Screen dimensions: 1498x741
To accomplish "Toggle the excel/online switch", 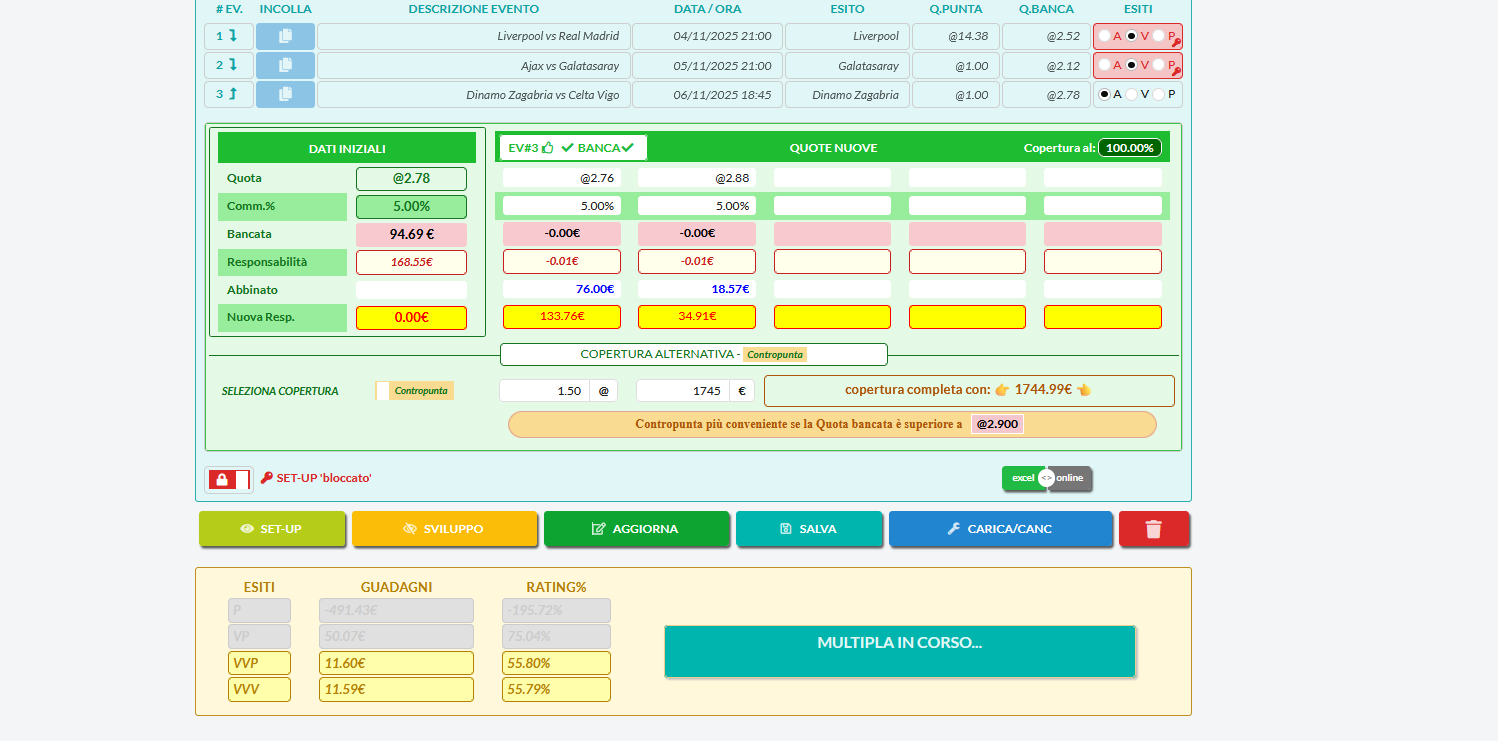I will pyautogui.click(x=1046, y=478).
